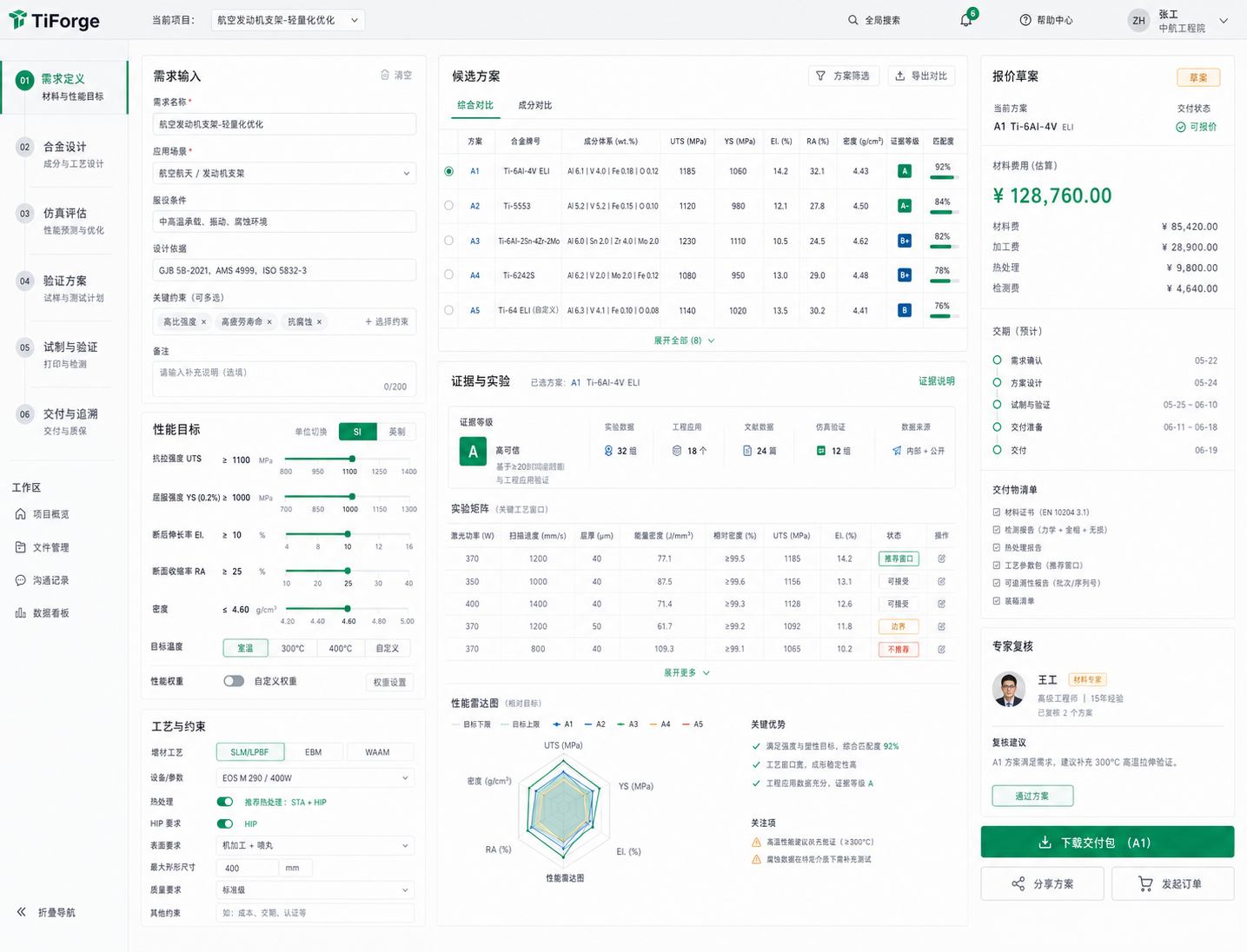Click edit icon in the 不推荐 row

click(x=941, y=649)
